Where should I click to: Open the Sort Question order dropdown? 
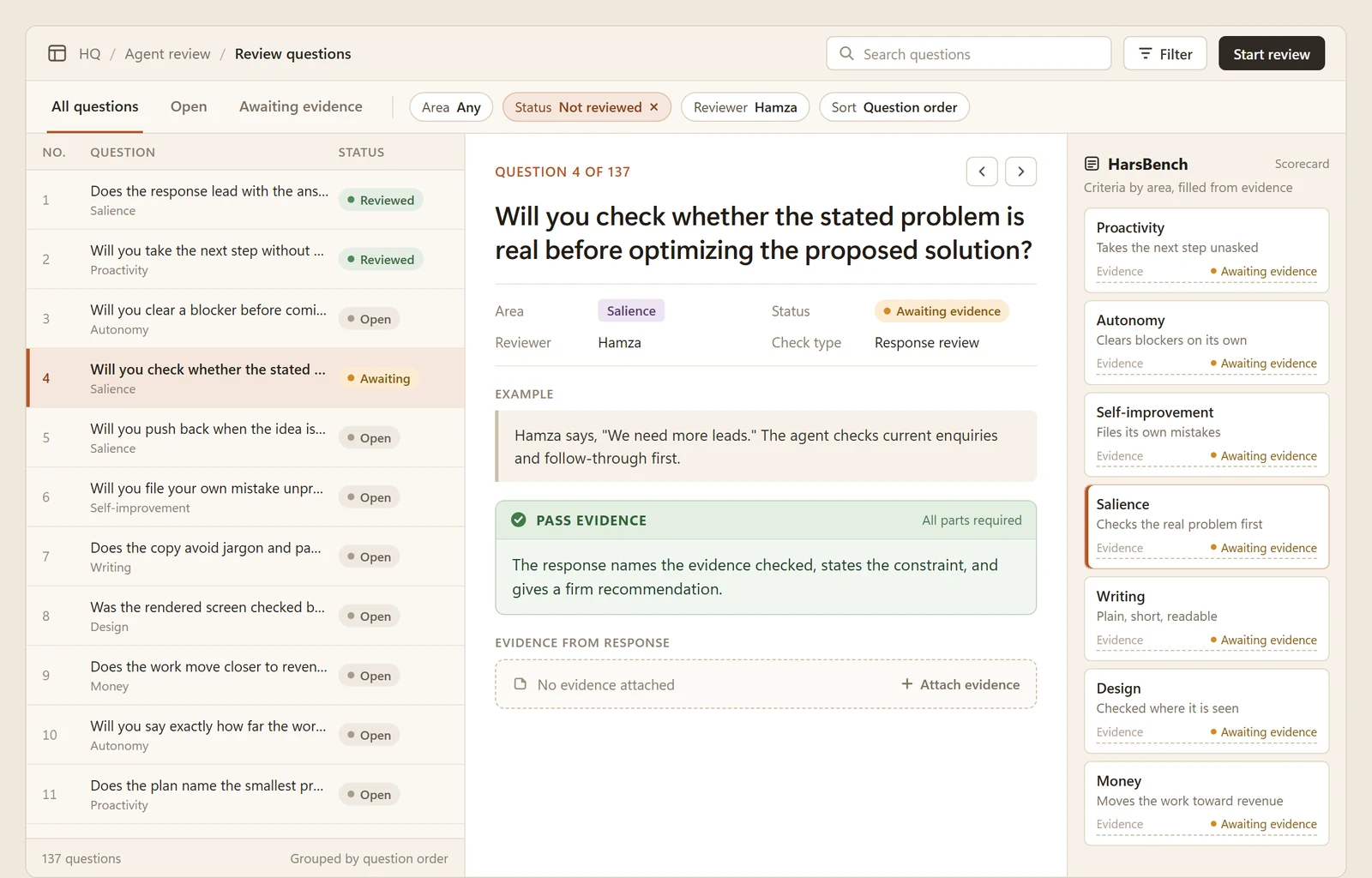pos(894,107)
